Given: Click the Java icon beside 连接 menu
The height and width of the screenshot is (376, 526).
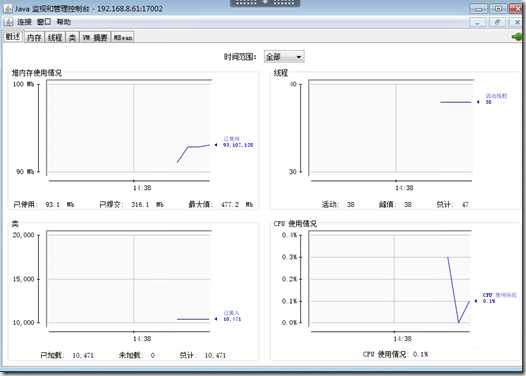Looking at the screenshot, I should tap(9, 22).
